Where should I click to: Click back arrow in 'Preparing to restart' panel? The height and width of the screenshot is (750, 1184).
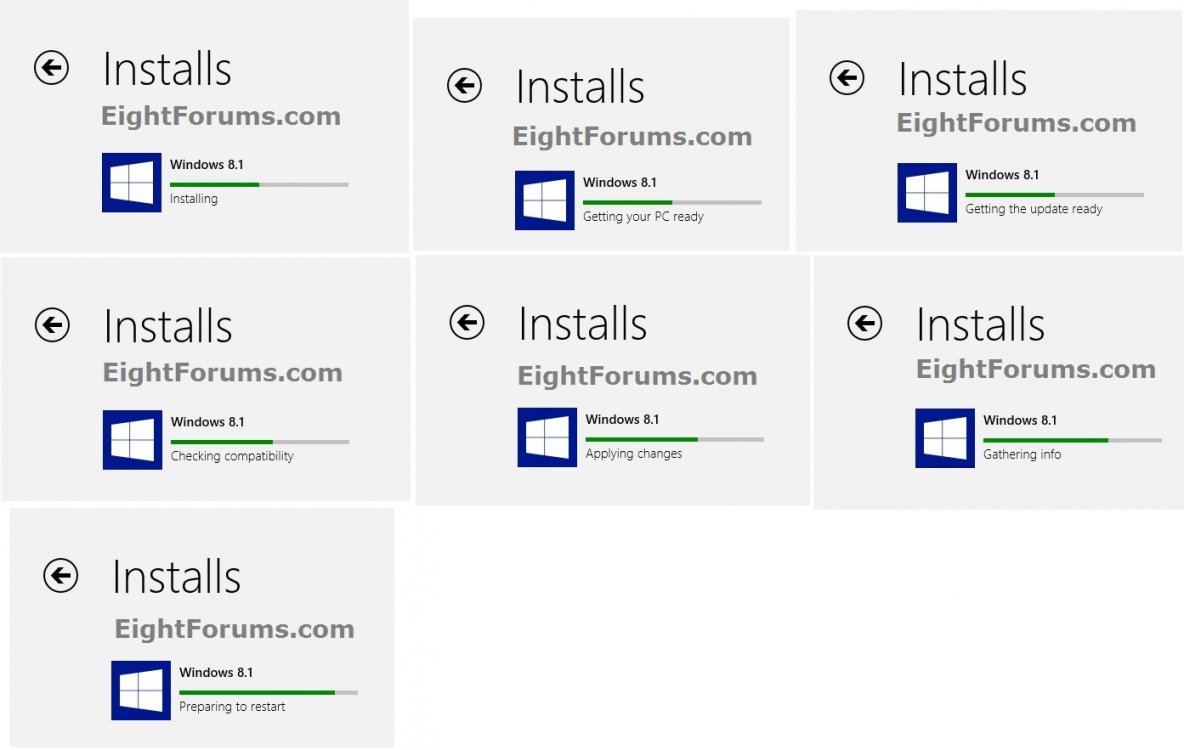click(x=60, y=576)
